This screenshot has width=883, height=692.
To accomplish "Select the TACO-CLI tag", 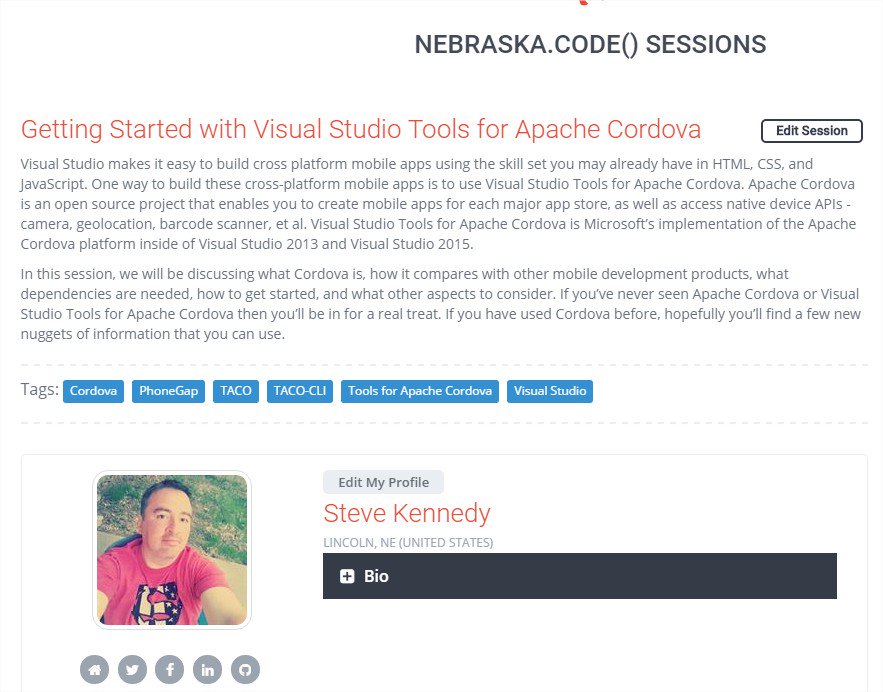I will [x=300, y=391].
